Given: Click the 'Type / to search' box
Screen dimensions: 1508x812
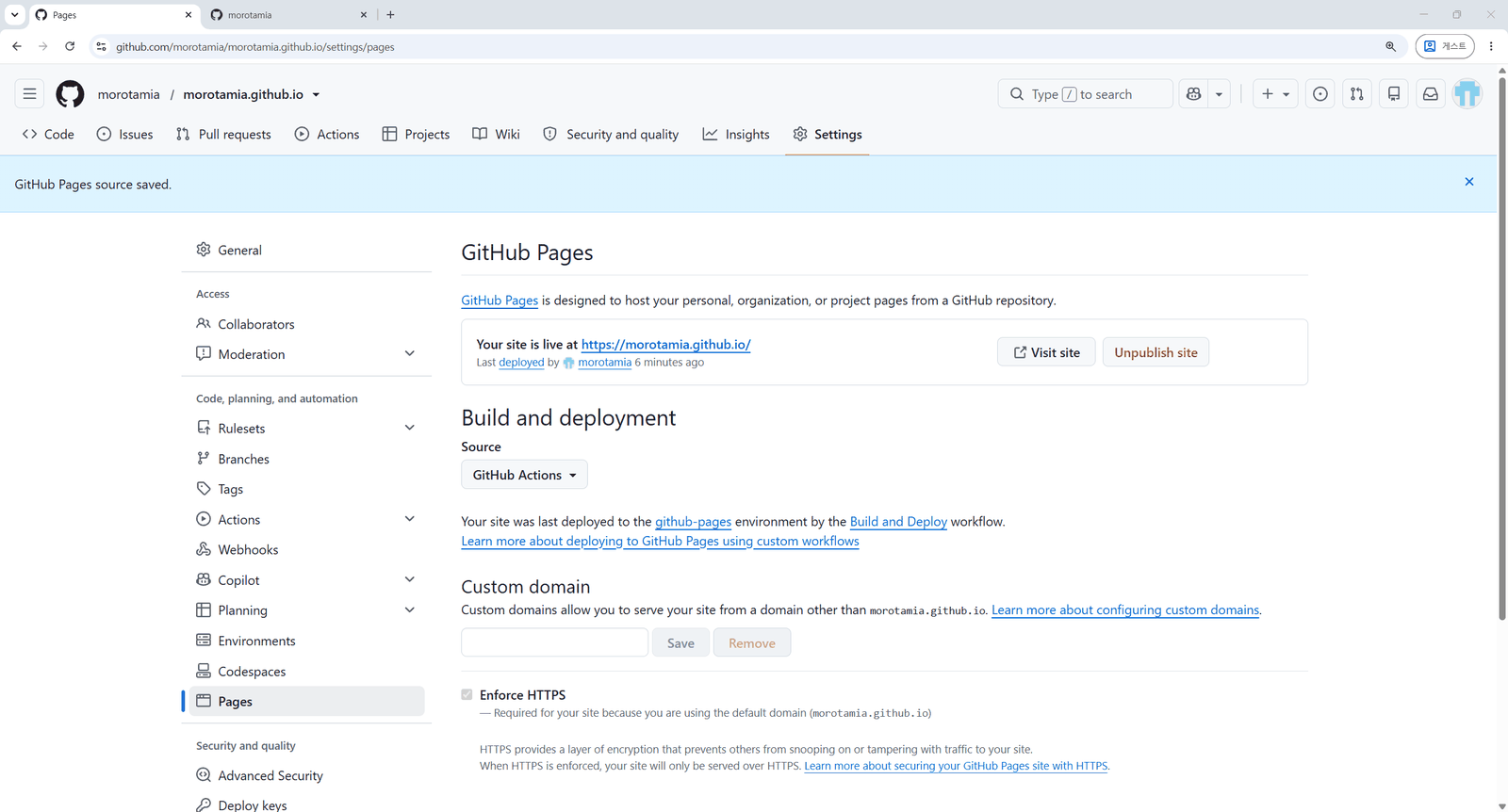Looking at the screenshot, I should point(1085,94).
